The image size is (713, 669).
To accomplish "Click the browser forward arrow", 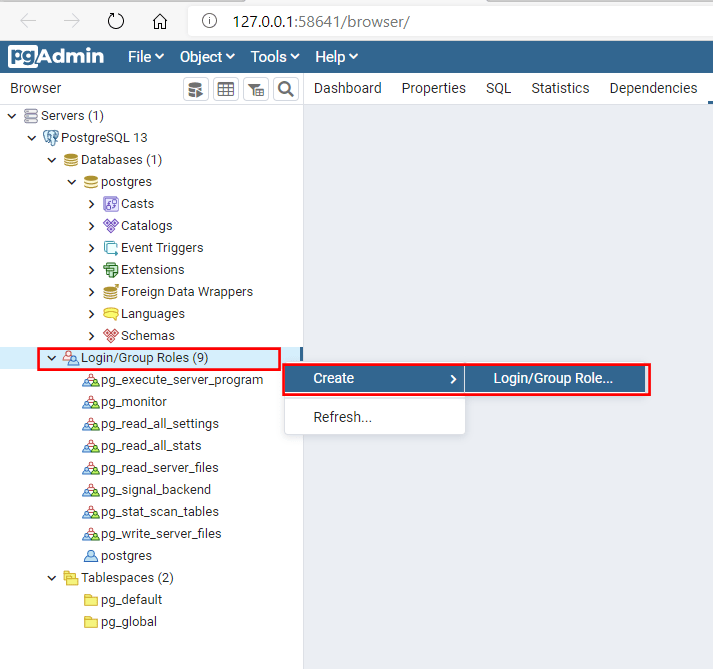I will 71,21.
